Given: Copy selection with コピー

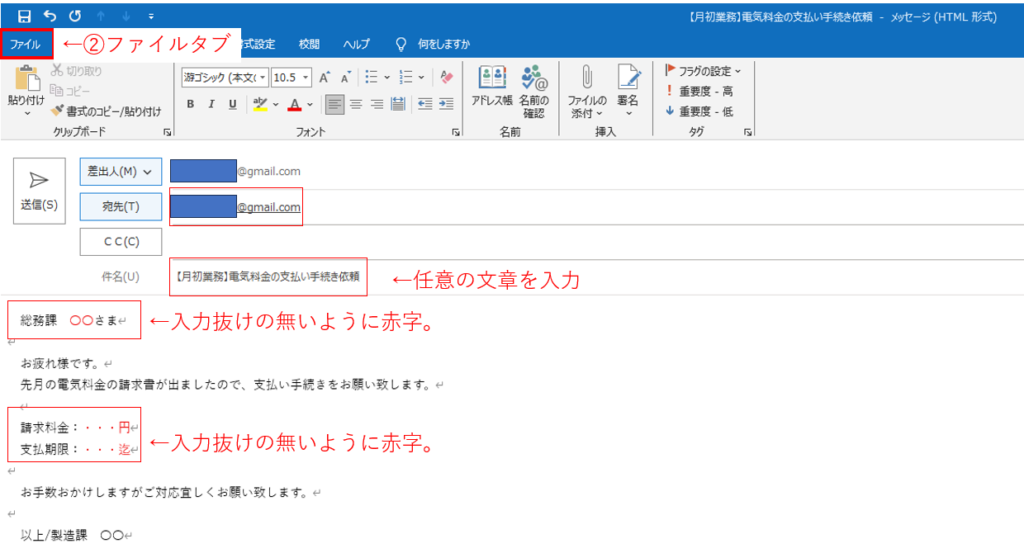Looking at the screenshot, I should (x=71, y=91).
